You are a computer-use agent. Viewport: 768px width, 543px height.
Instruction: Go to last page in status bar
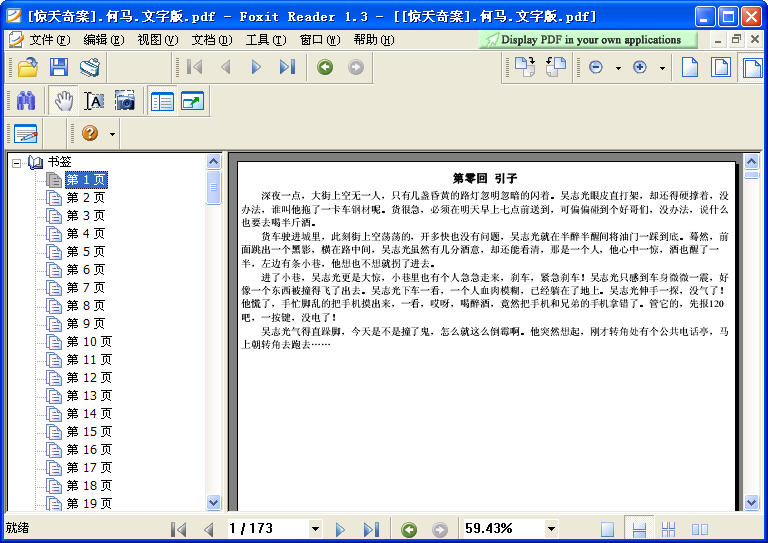(371, 529)
